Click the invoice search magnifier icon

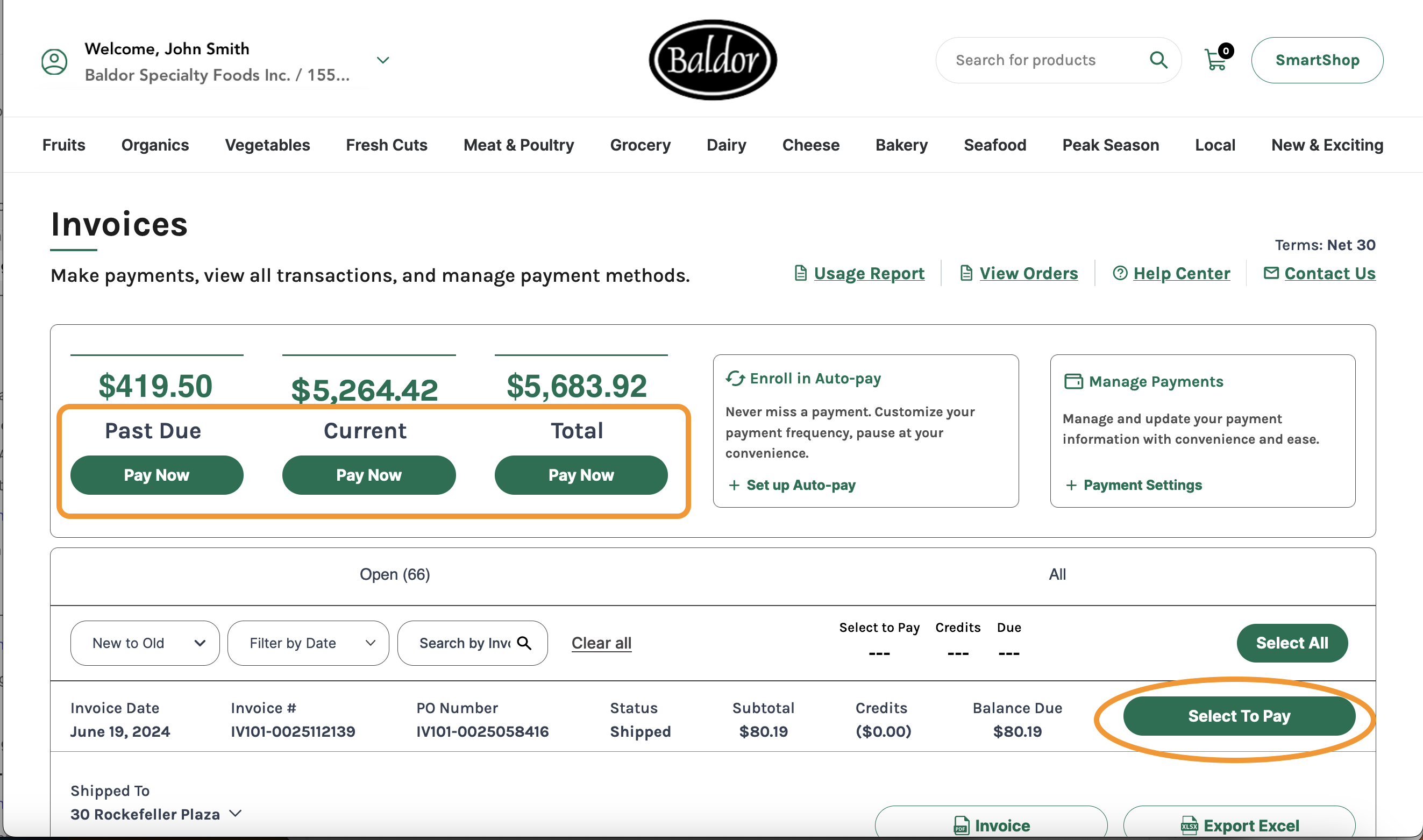pyautogui.click(x=524, y=643)
